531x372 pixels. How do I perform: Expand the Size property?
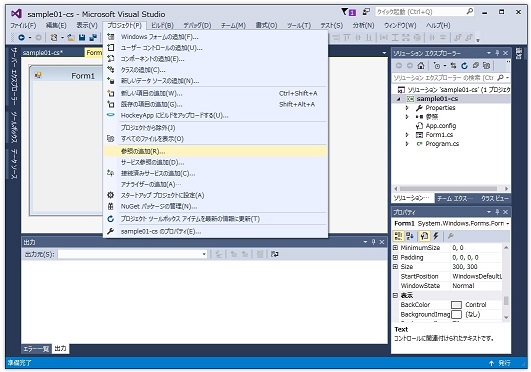tap(395, 267)
